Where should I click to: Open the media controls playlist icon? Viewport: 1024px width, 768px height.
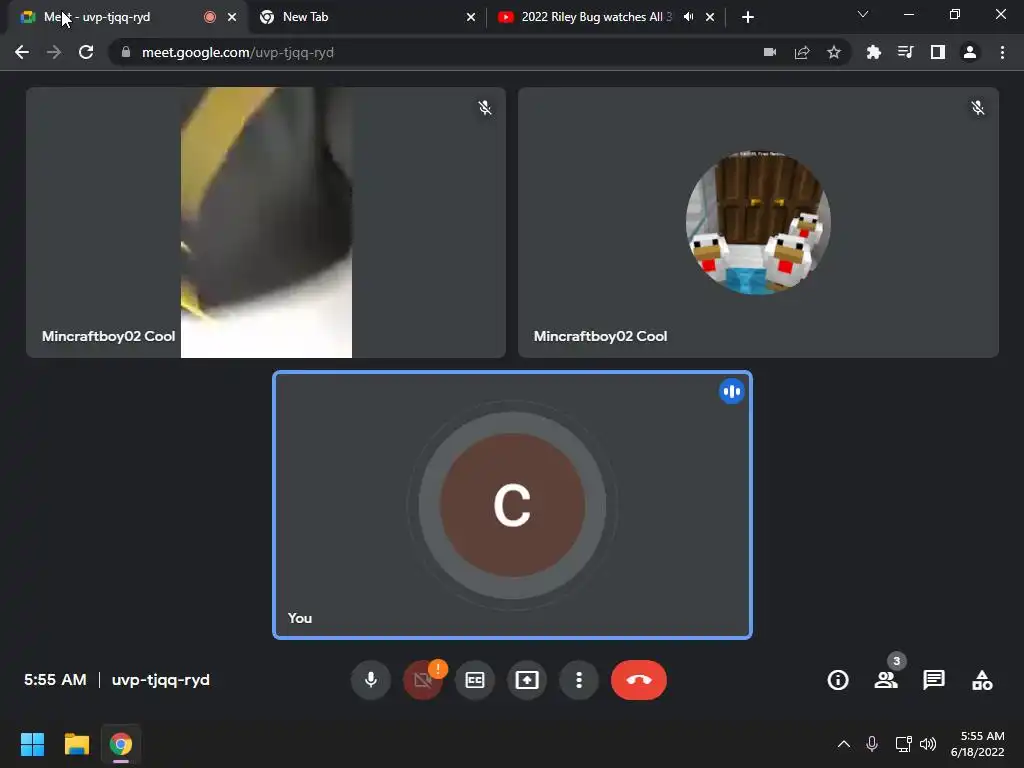(905, 52)
